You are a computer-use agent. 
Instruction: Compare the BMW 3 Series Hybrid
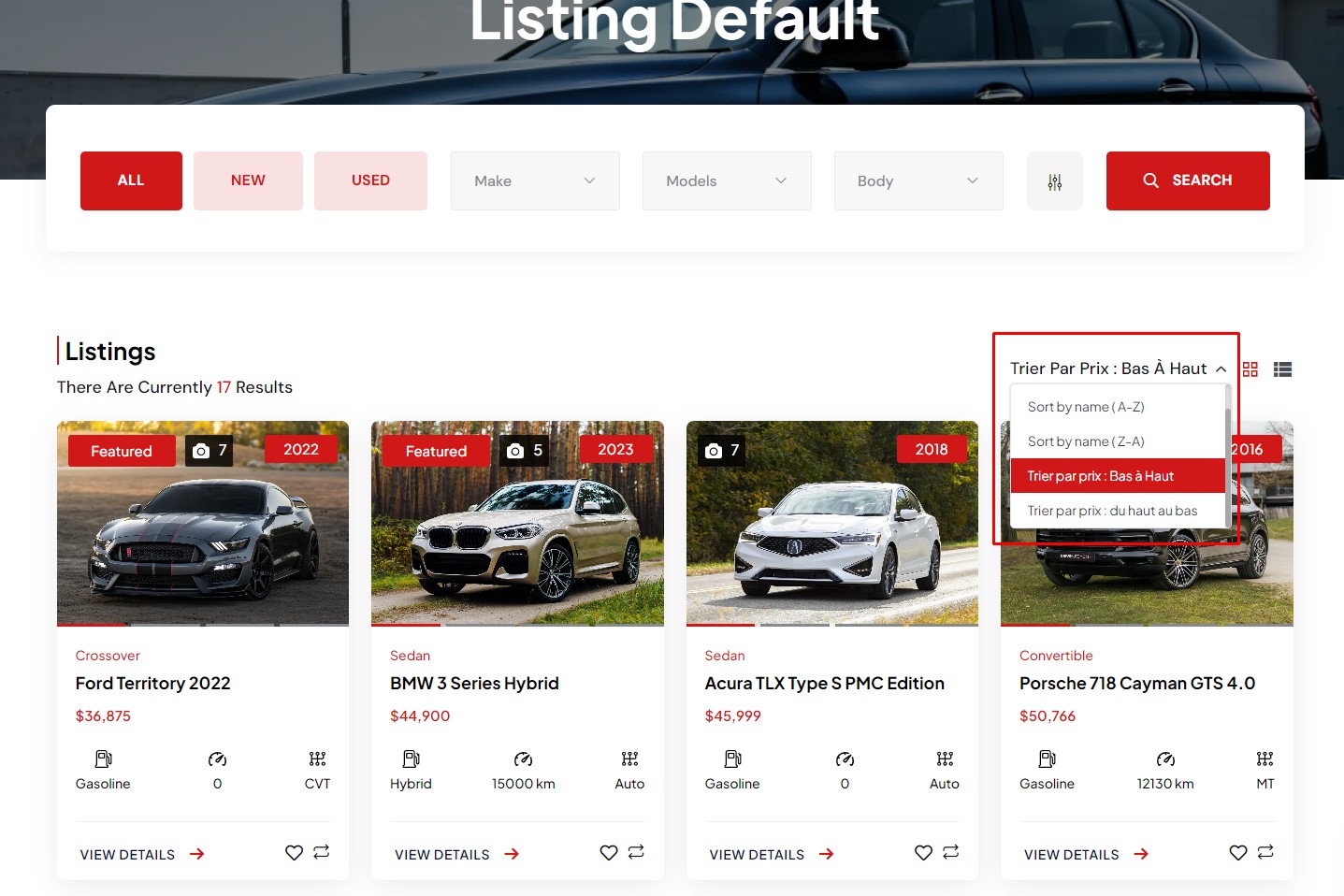click(x=636, y=852)
